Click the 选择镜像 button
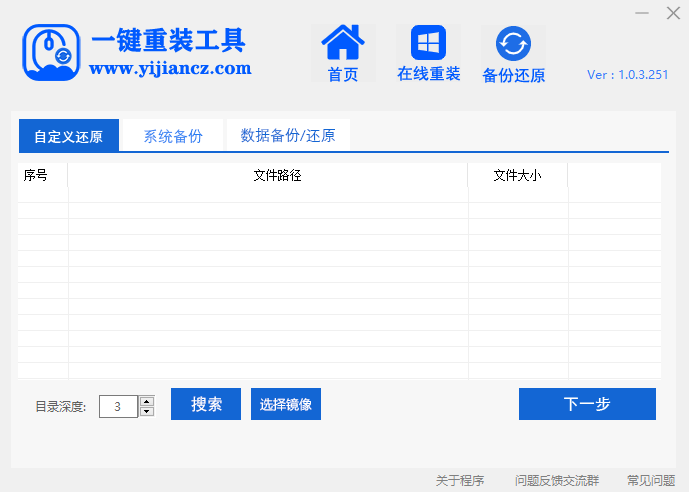This screenshot has width=689, height=492. tap(286, 405)
